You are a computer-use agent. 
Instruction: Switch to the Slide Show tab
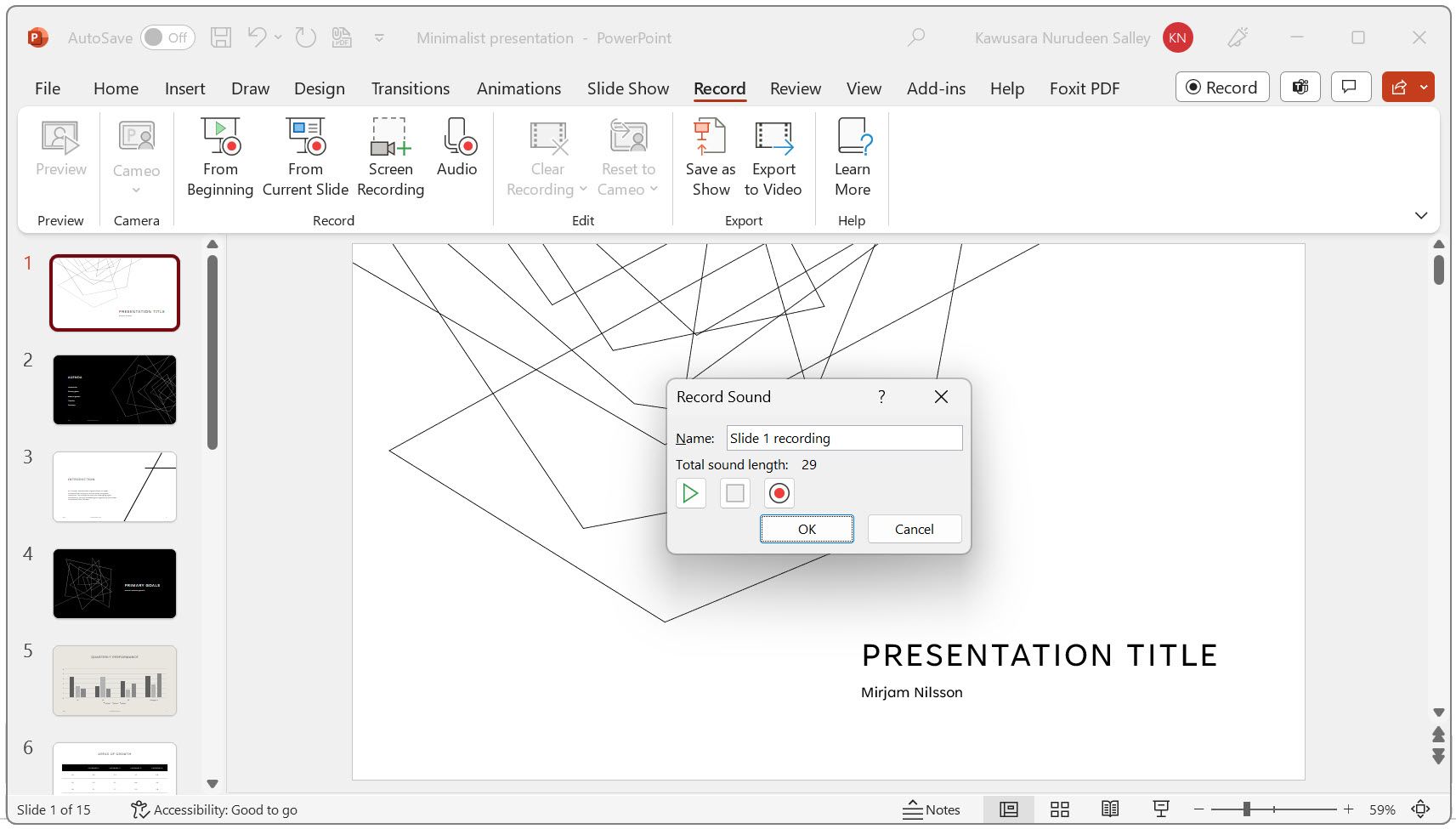(x=628, y=88)
